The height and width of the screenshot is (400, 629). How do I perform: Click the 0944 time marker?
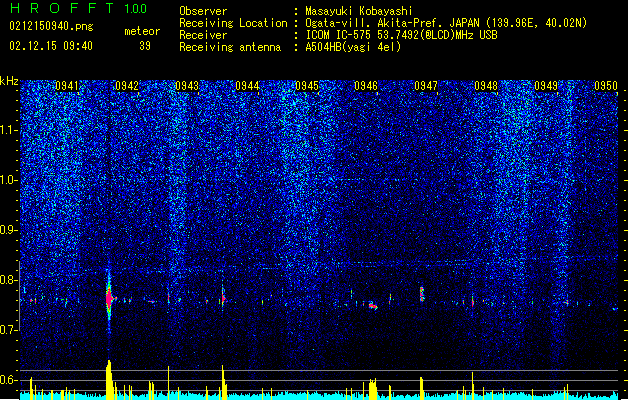coord(247,86)
